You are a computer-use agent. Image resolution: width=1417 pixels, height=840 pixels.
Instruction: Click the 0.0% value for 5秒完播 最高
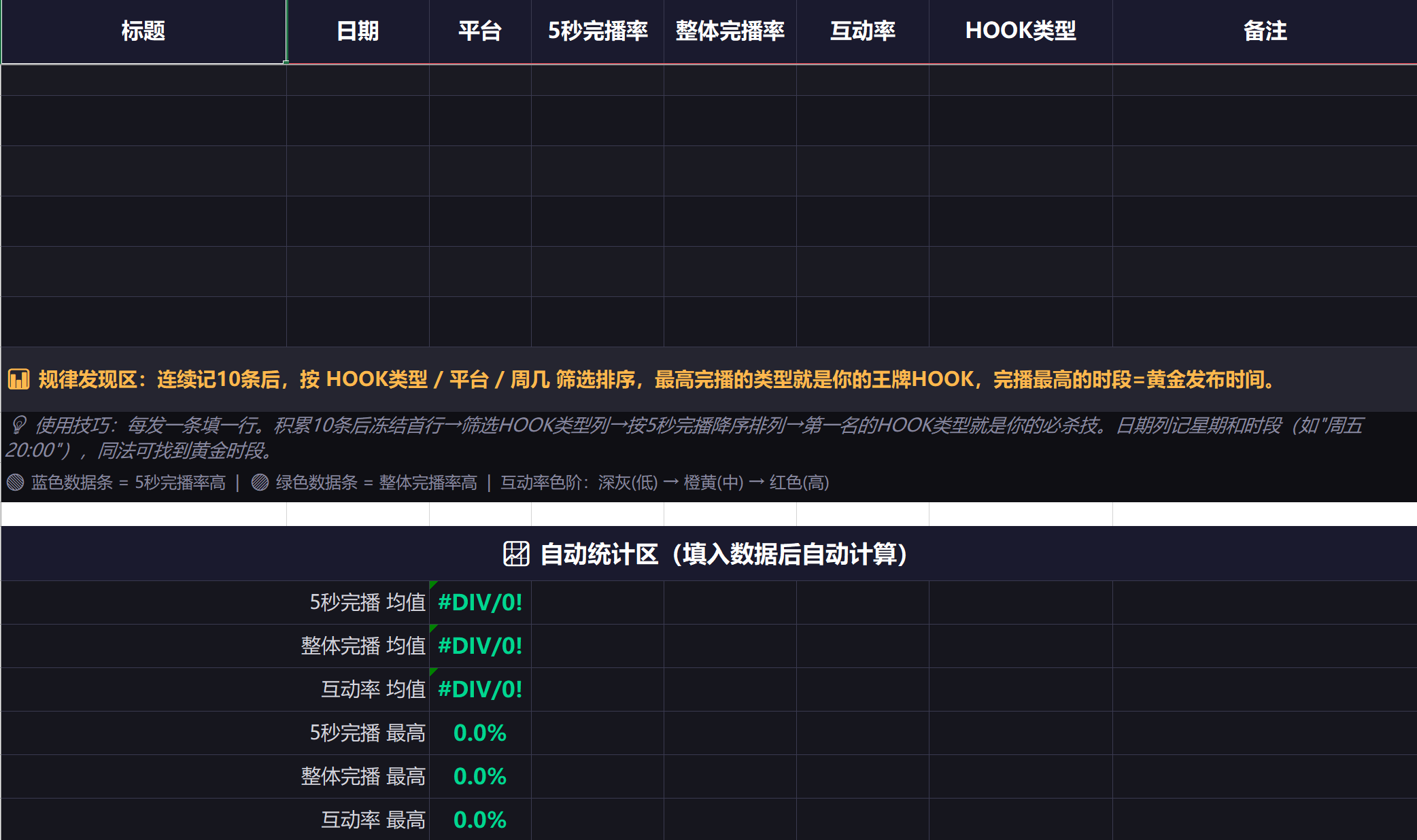(480, 733)
